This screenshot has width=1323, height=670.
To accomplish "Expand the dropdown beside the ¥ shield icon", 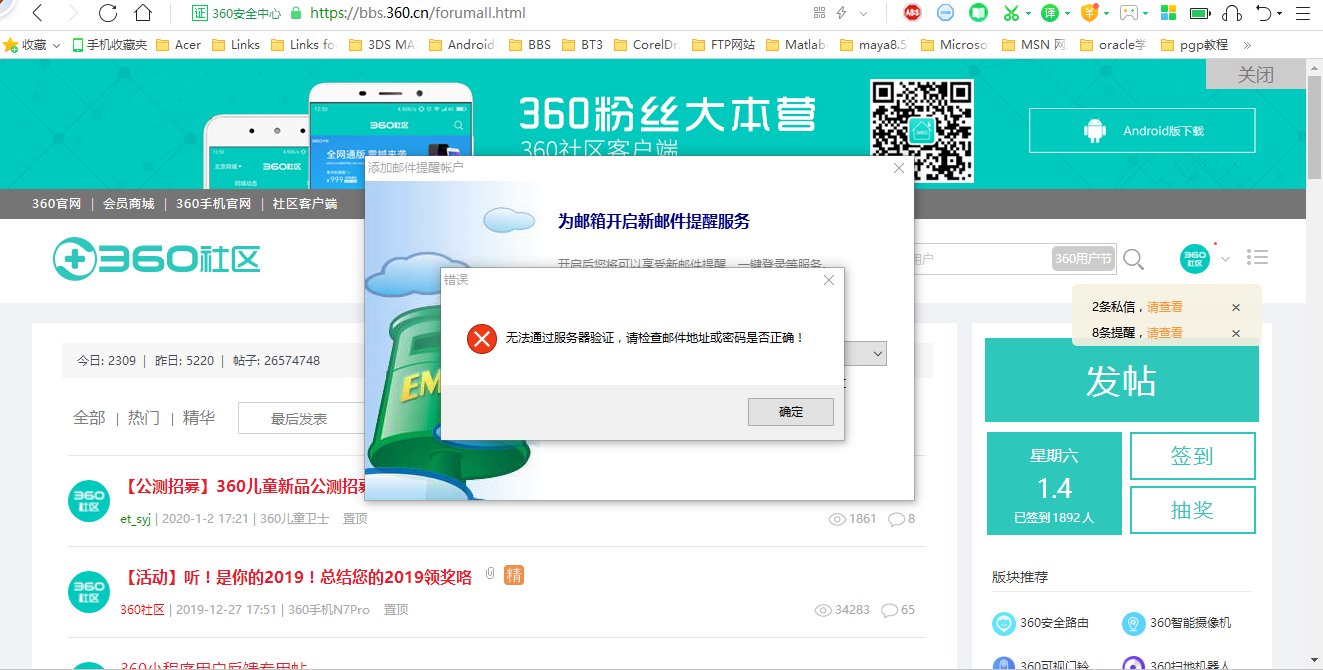I will point(1106,14).
